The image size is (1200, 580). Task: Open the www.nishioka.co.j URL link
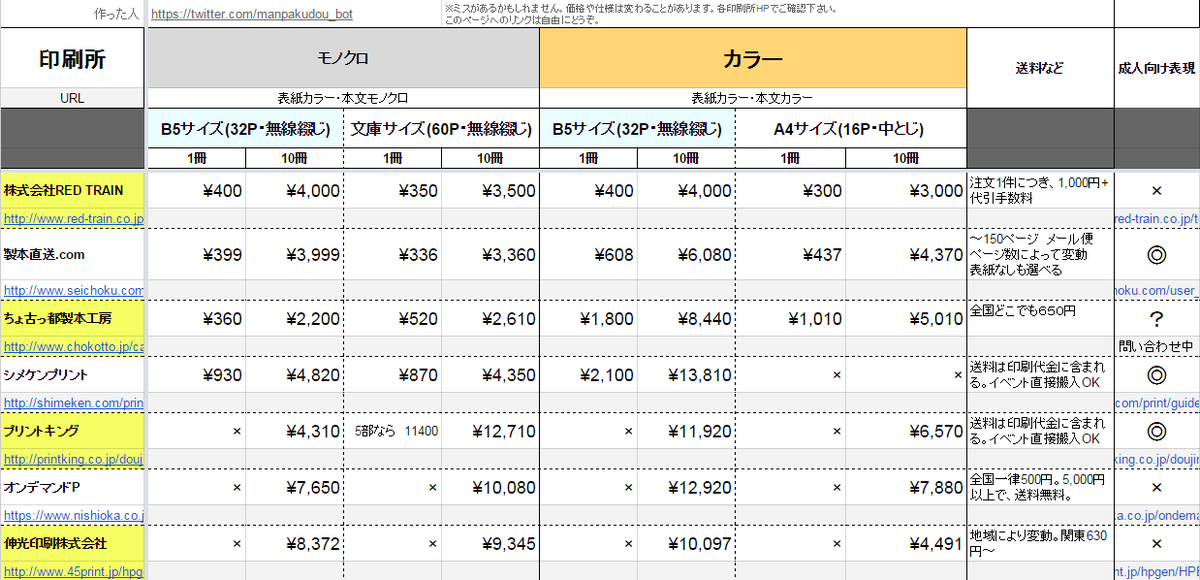[x=74, y=515]
